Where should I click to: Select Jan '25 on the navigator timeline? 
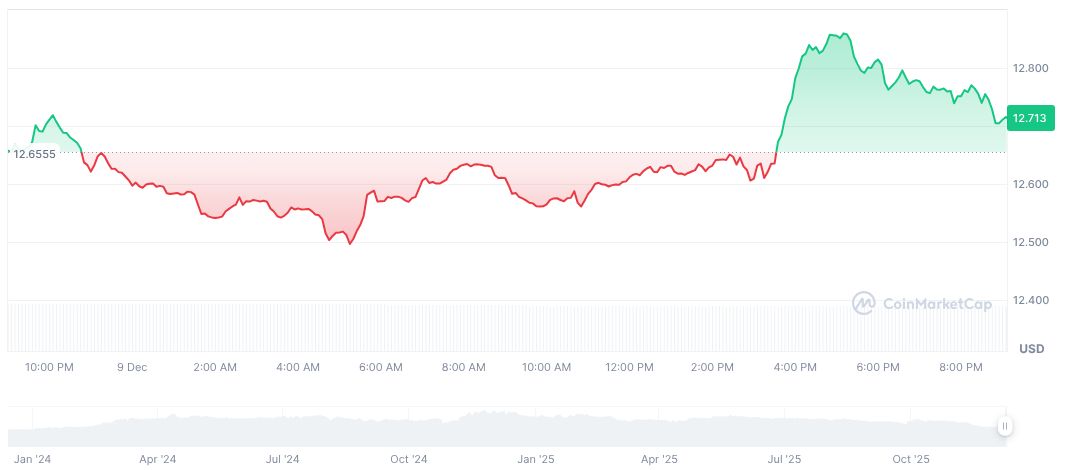point(536,459)
